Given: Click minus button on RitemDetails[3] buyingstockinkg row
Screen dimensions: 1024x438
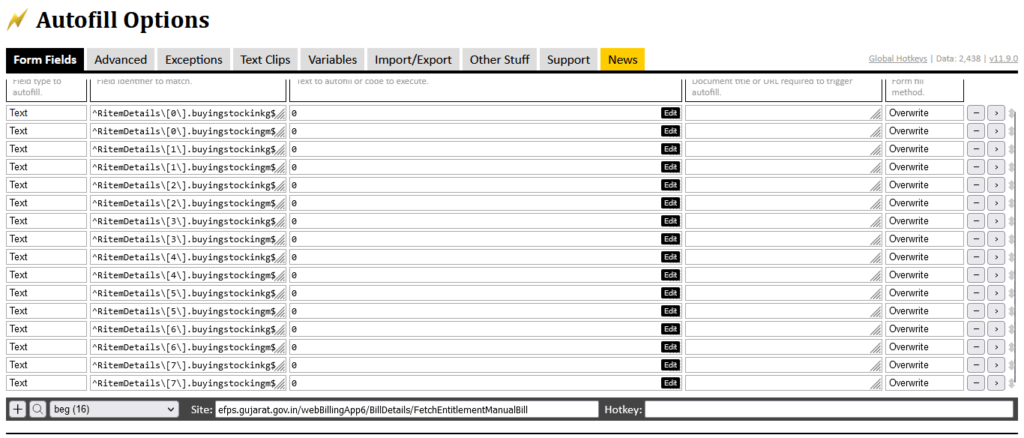Looking at the screenshot, I should click(x=976, y=221).
